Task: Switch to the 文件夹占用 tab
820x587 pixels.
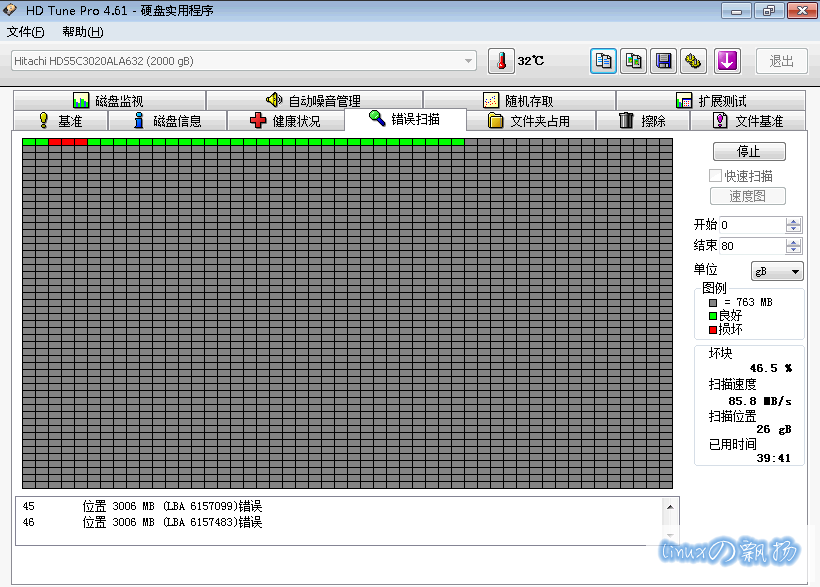Action: pyautogui.click(x=530, y=120)
